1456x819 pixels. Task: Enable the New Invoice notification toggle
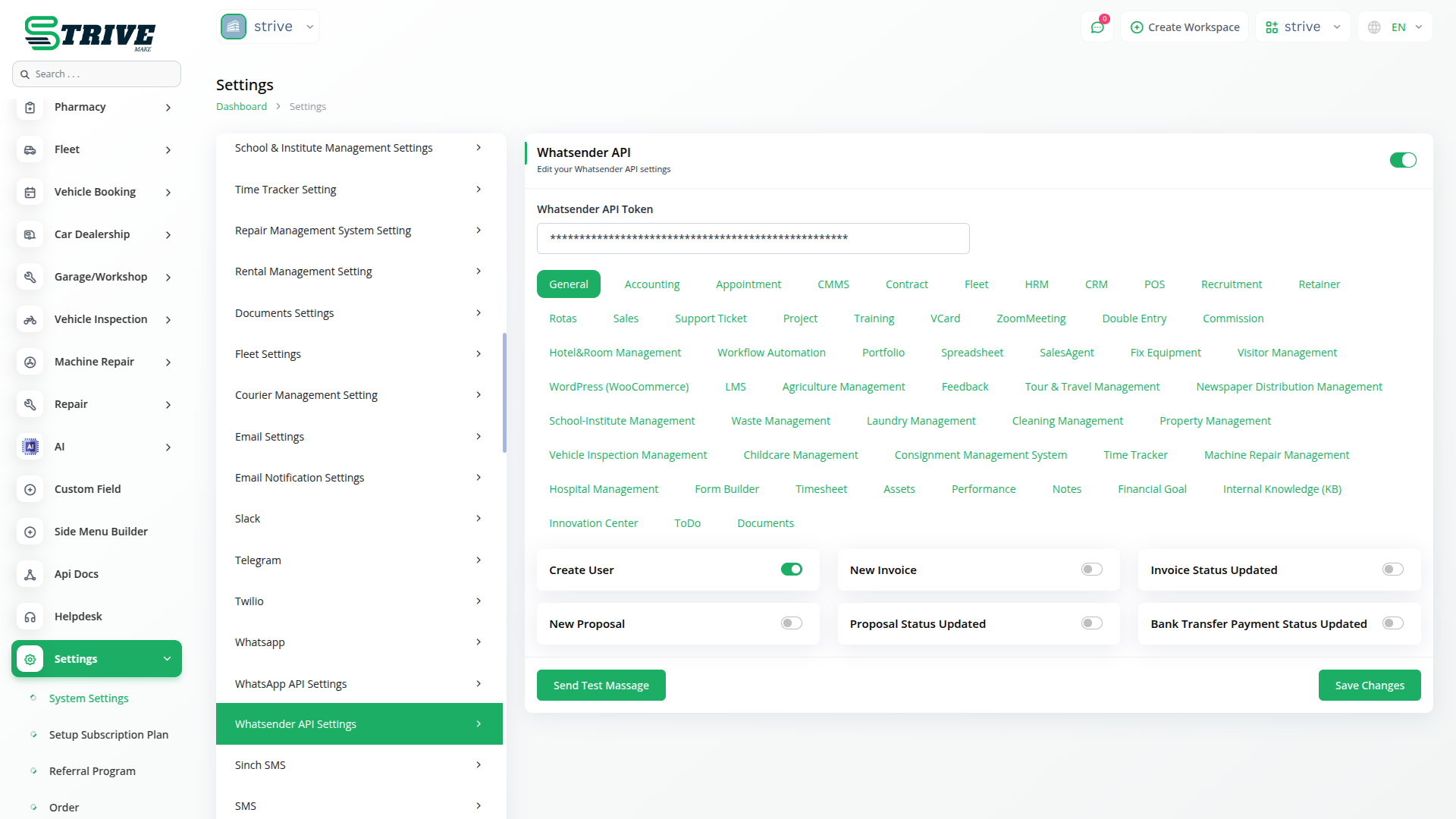(1091, 570)
